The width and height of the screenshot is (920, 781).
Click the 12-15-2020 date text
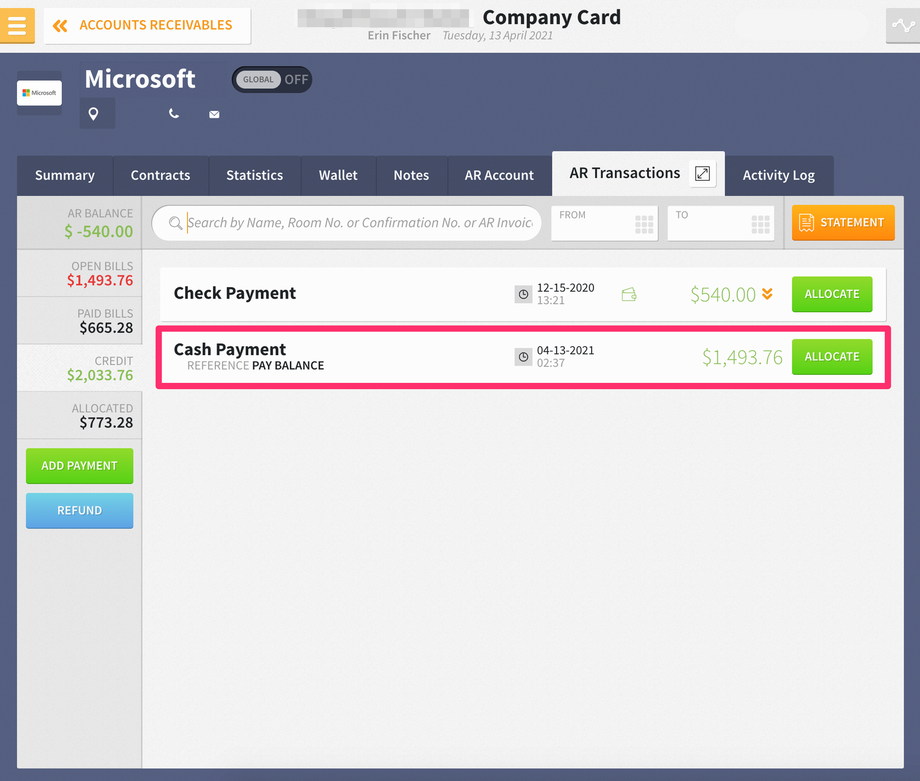(566, 288)
